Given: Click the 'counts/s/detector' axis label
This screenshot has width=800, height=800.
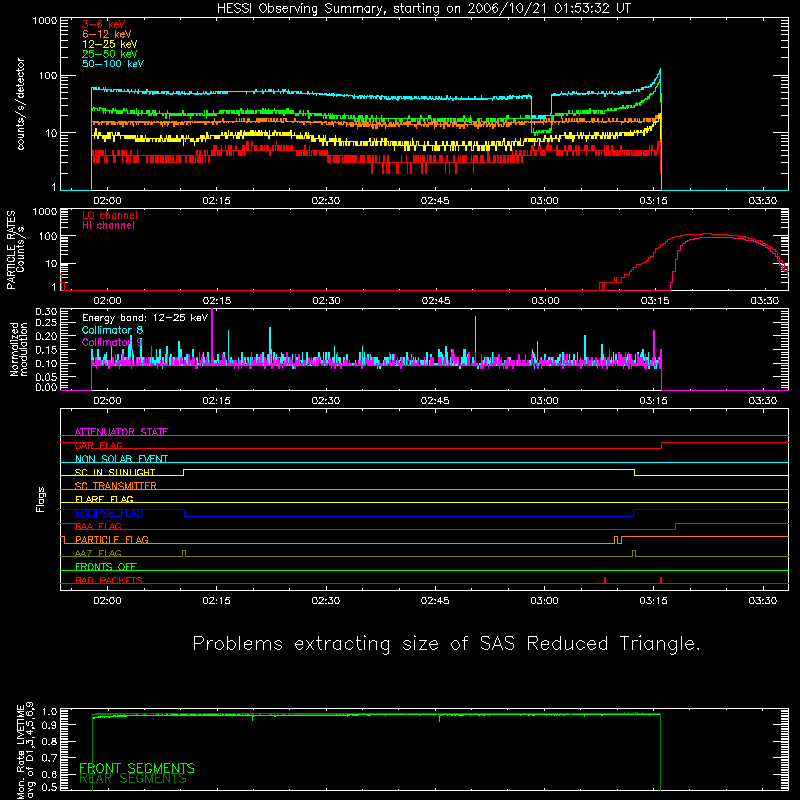Looking at the screenshot, I should (x=20, y=104).
